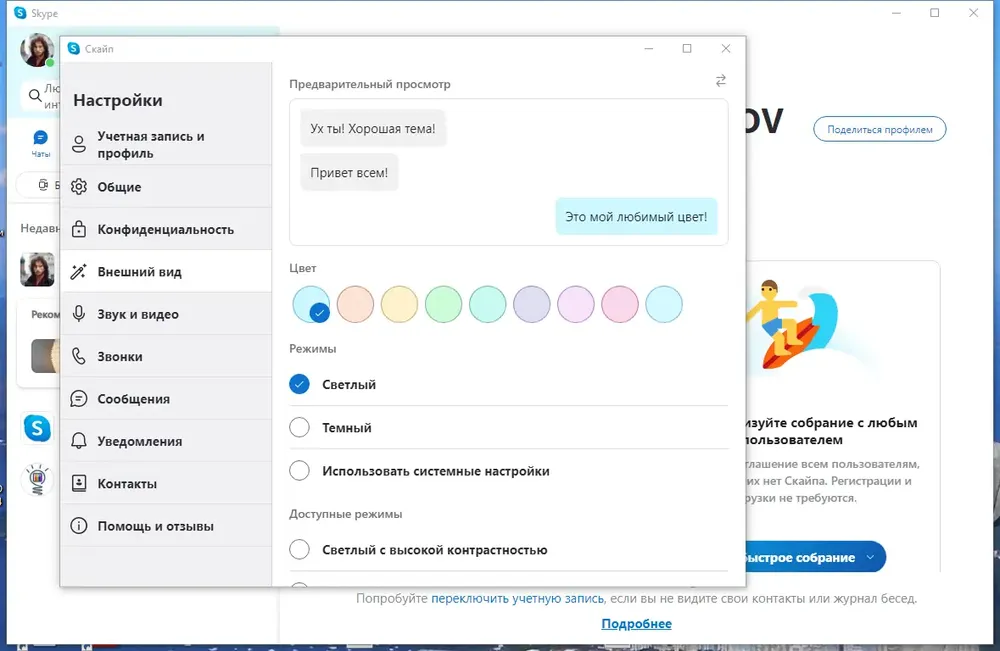
Task: Enable Светлый с высокой контрастностью mode
Action: pyautogui.click(x=299, y=549)
